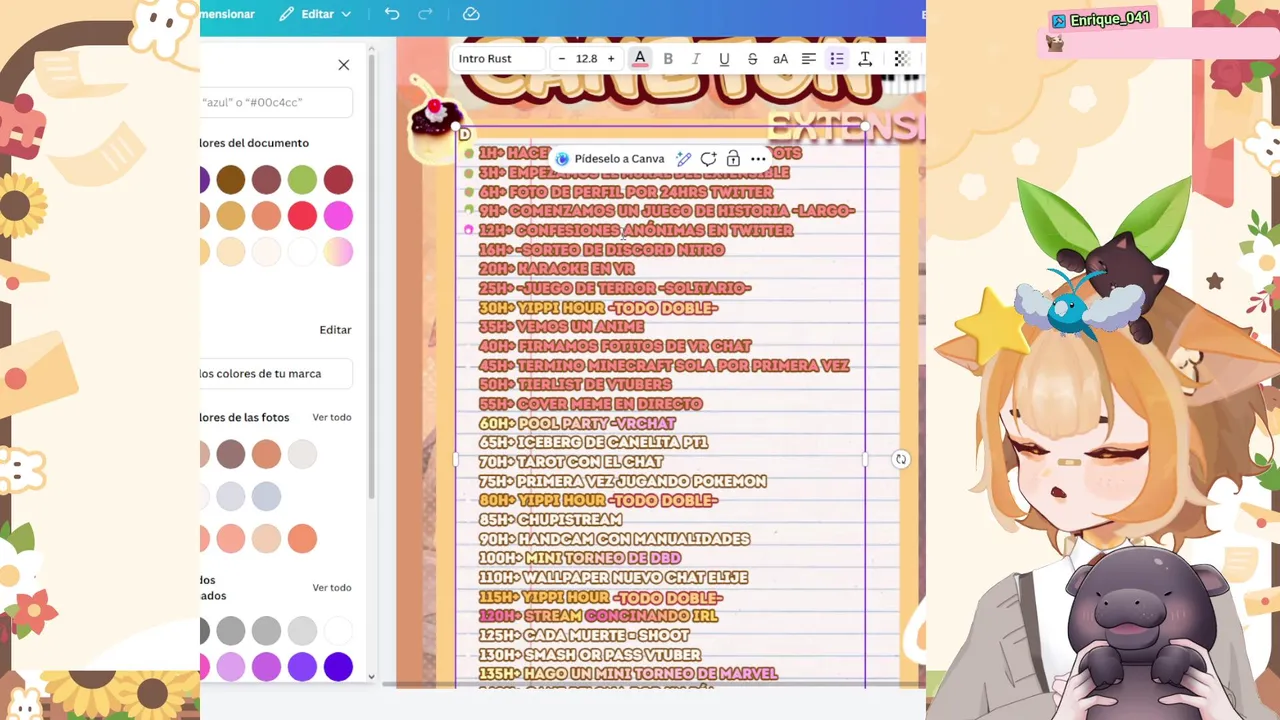The image size is (1280, 720).
Task: Toggle uppercase aA formatting
Action: coord(780,59)
